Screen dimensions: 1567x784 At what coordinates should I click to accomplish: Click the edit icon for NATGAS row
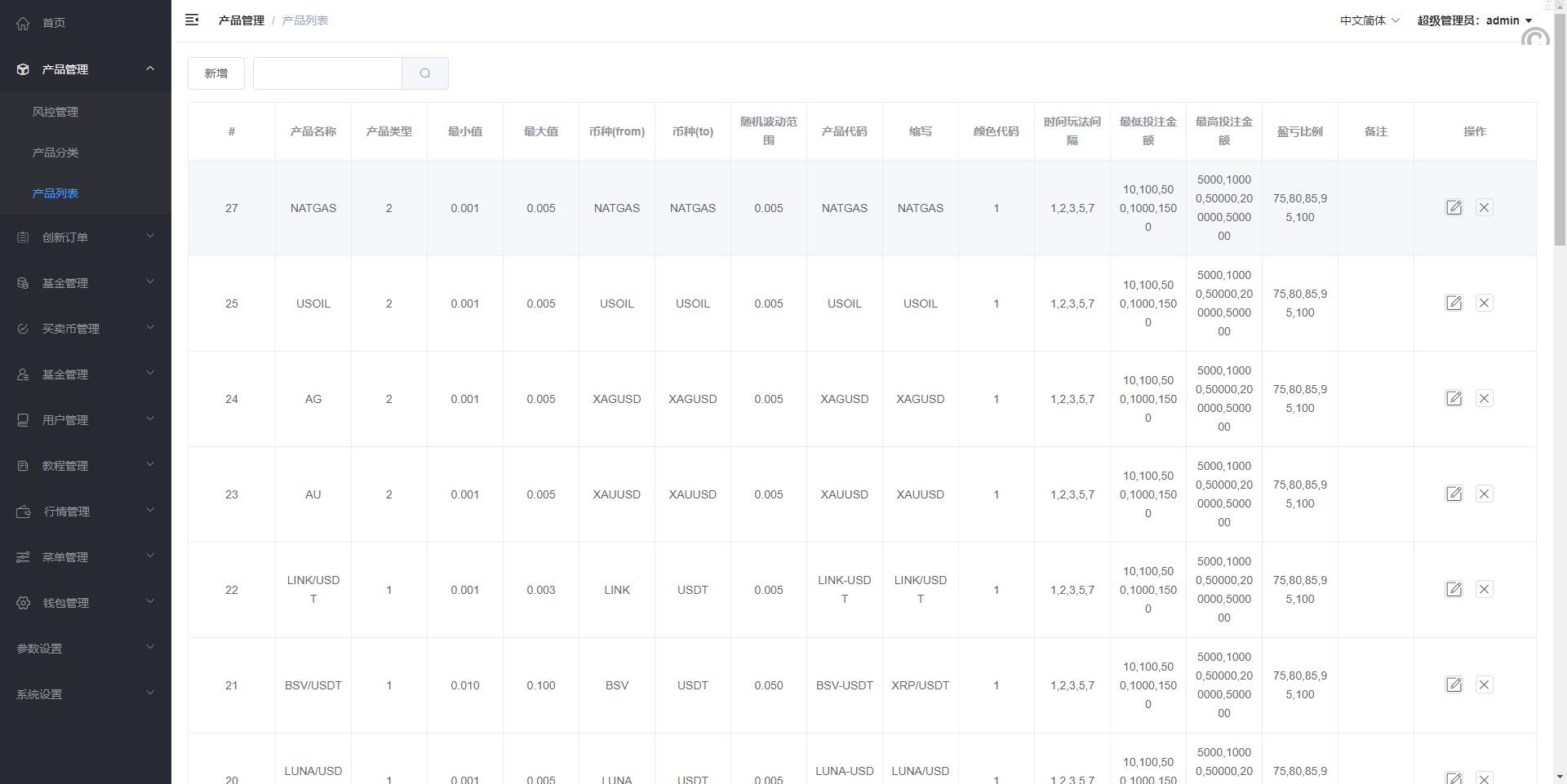click(1454, 208)
